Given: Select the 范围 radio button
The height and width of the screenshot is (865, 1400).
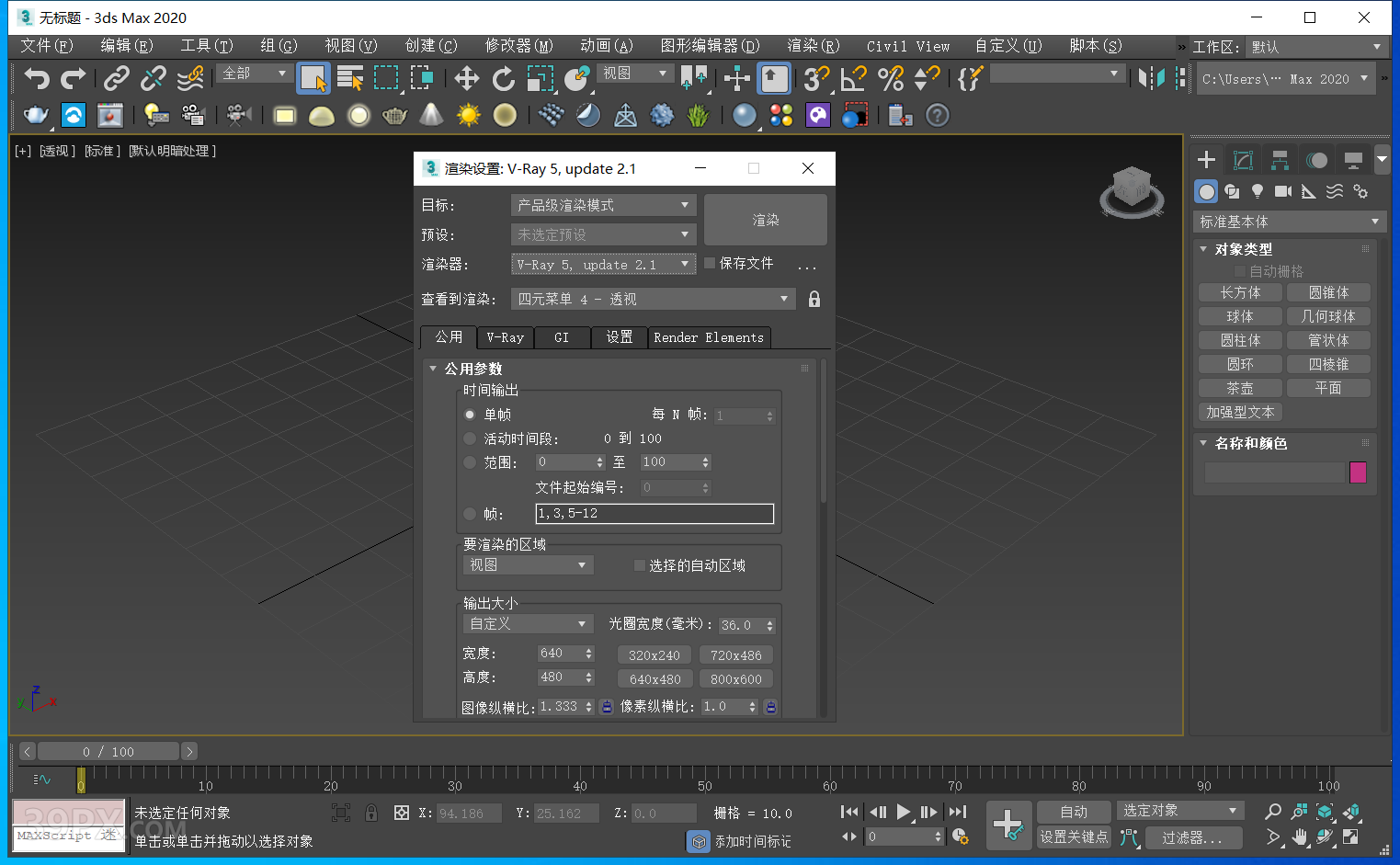Looking at the screenshot, I should pos(470,462).
